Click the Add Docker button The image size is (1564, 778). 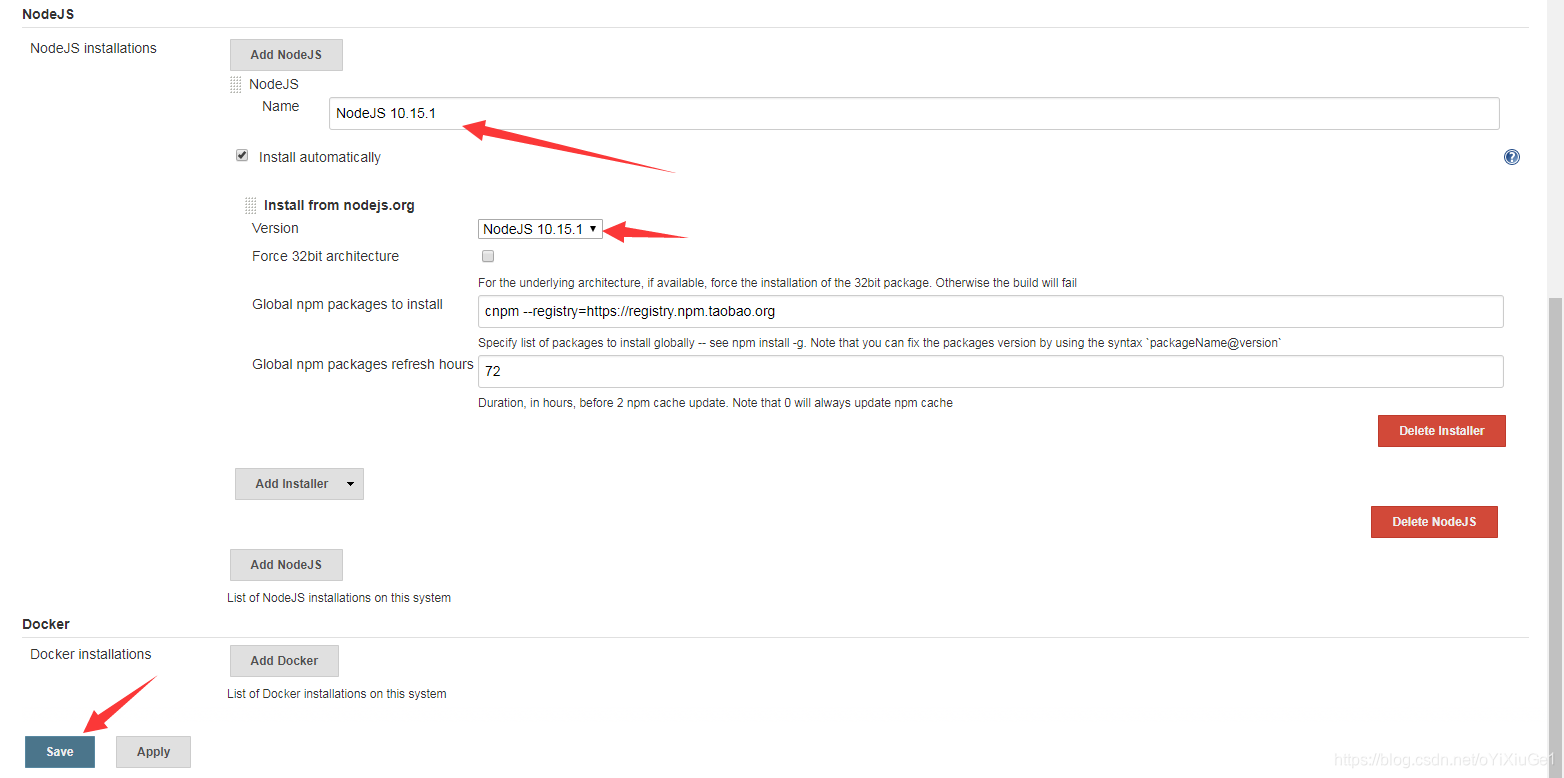[x=284, y=661]
